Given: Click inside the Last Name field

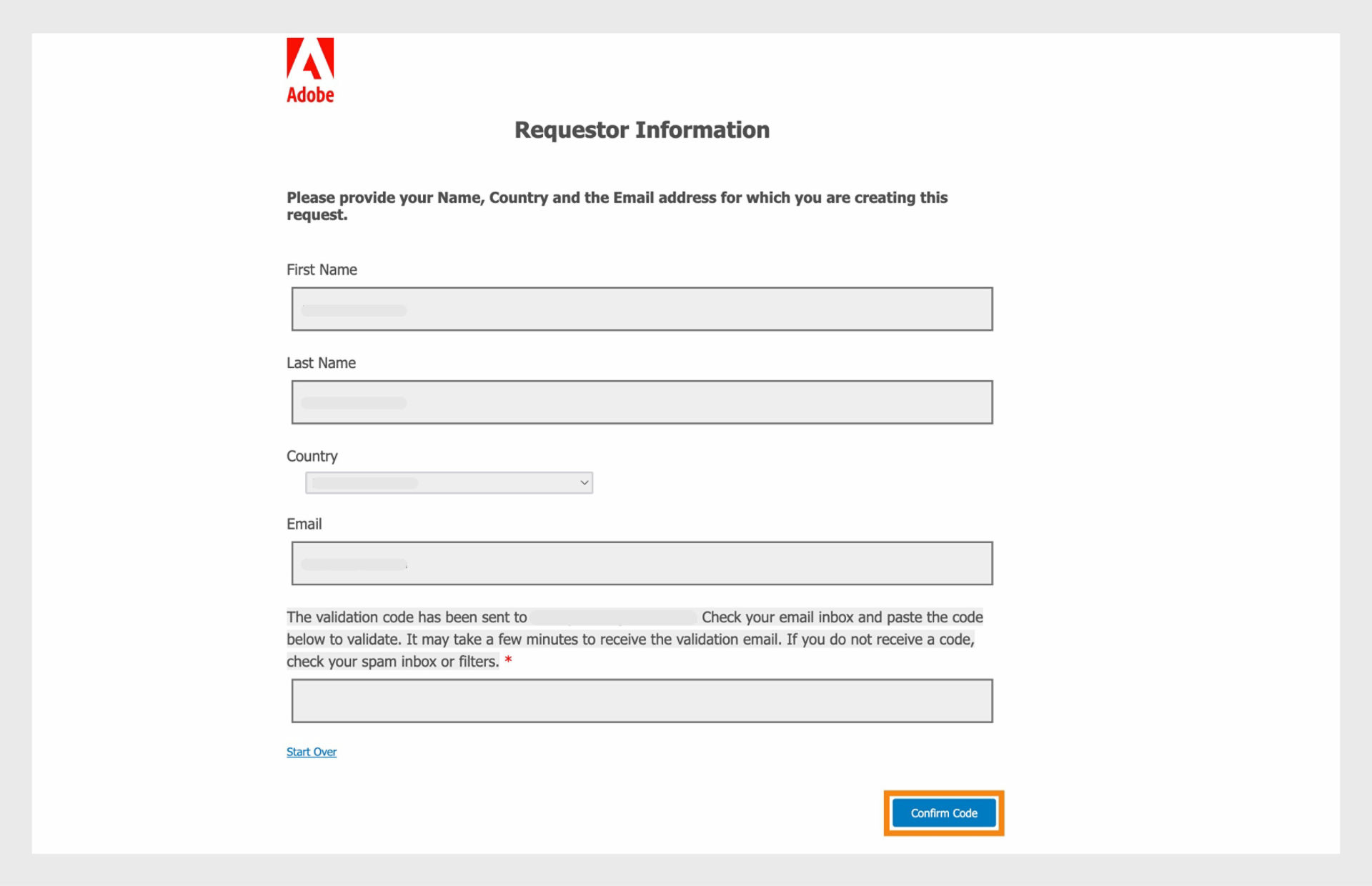Looking at the screenshot, I should pyautogui.click(x=641, y=402).
